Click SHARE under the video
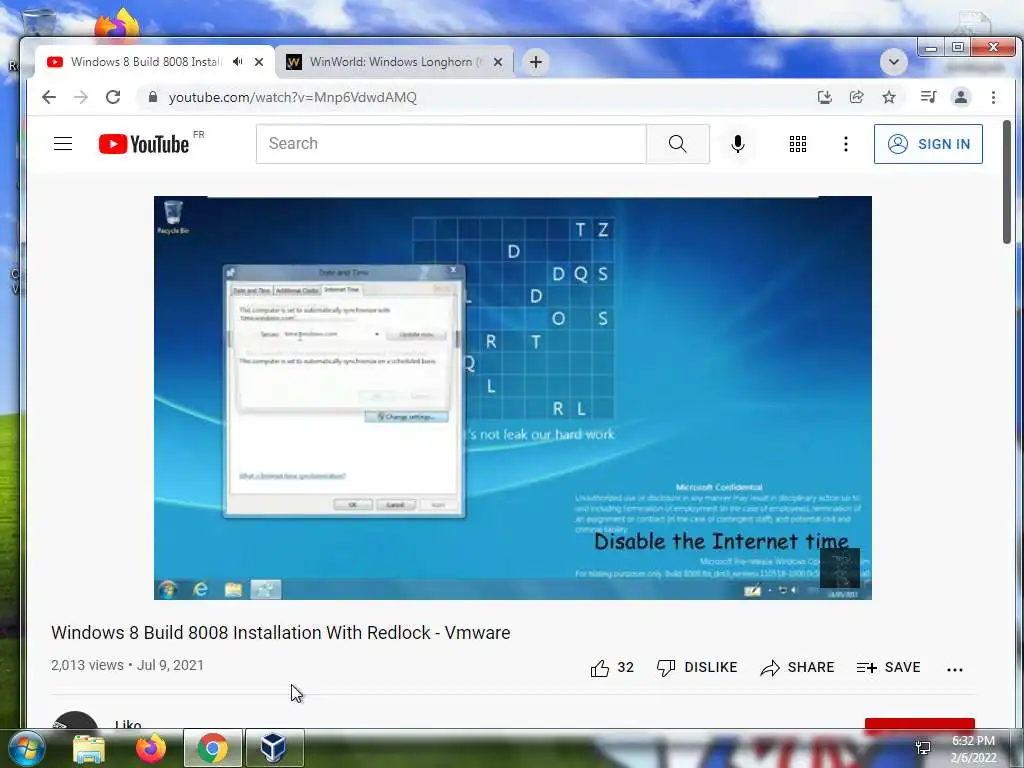The height and width of the screenshot is (768, 1024). point(797,667)
